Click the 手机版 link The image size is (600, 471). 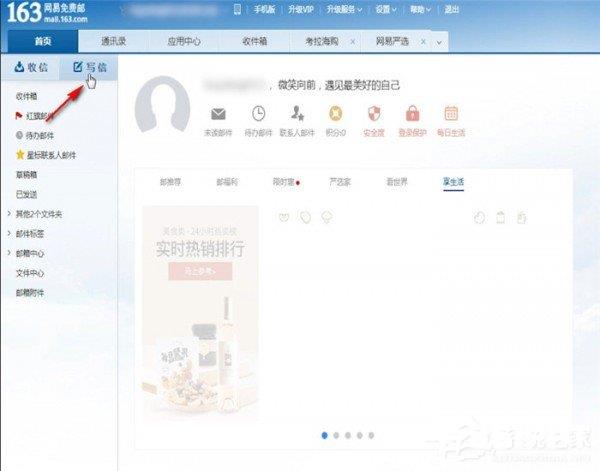[264, 10]
